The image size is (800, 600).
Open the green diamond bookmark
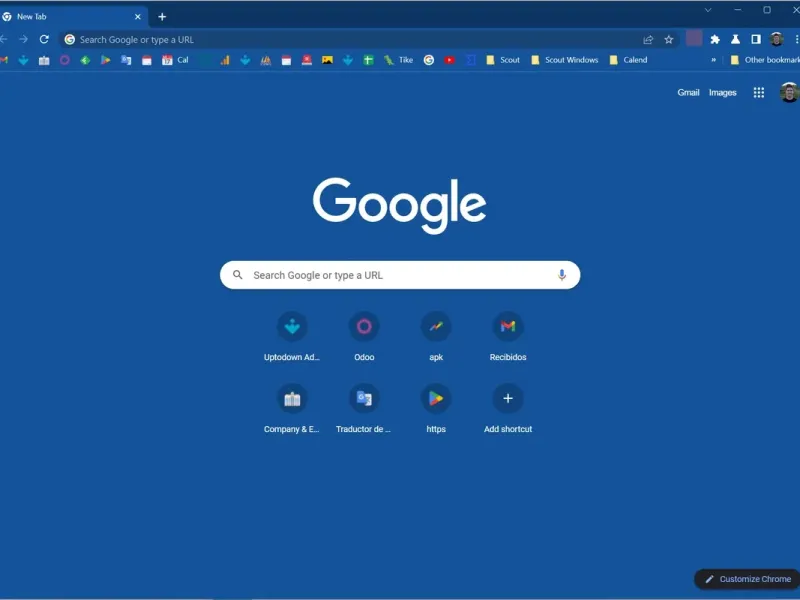coord(85,60)
